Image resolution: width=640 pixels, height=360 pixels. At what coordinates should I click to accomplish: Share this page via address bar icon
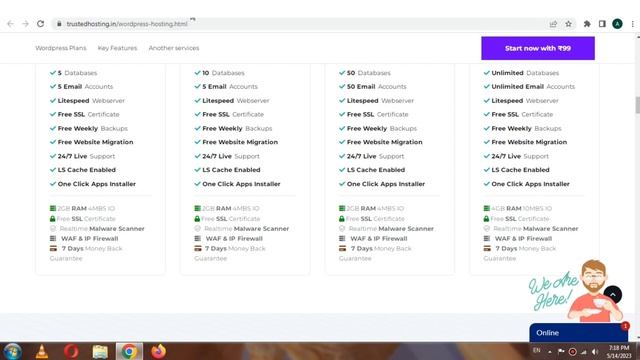tap(553, 24)
